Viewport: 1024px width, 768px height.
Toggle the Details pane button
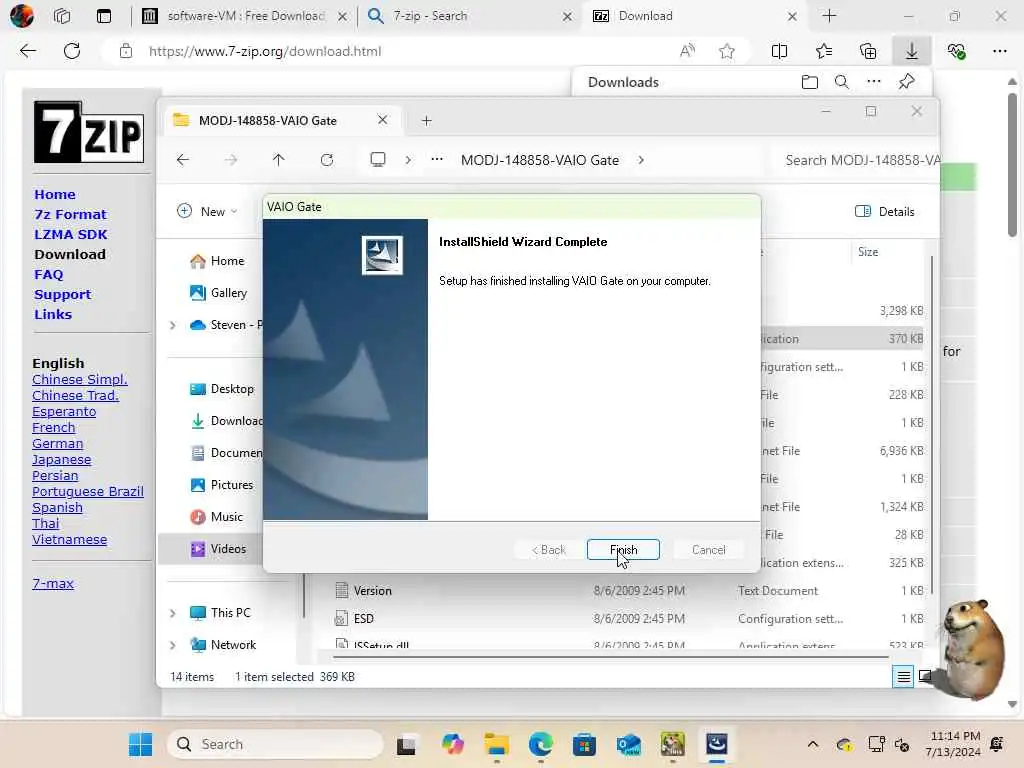click(x=884, y=211)
